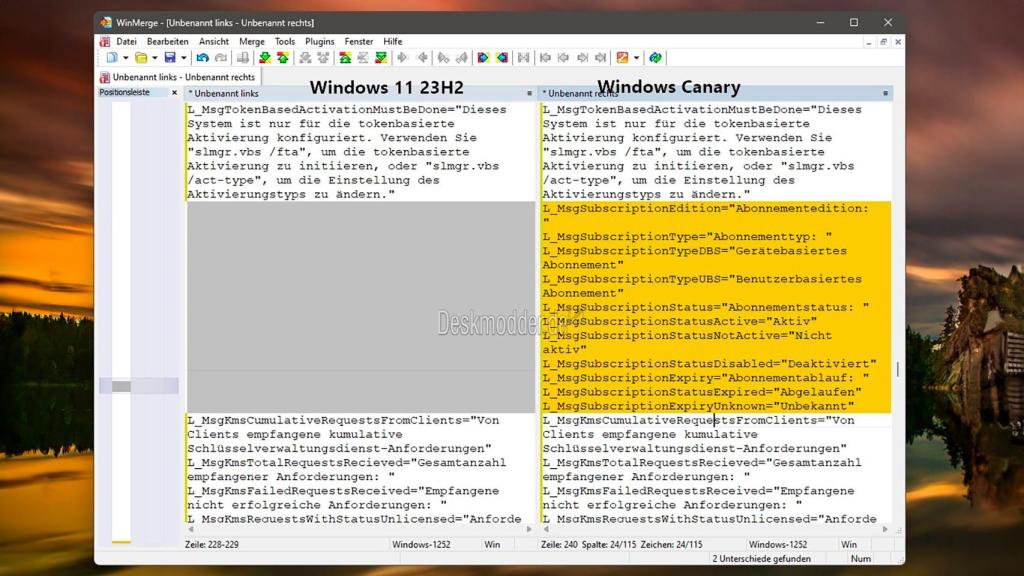This screenshot has height=576, width=1024.
Task: Minimize the inner document window
Action: coord(869,42)
